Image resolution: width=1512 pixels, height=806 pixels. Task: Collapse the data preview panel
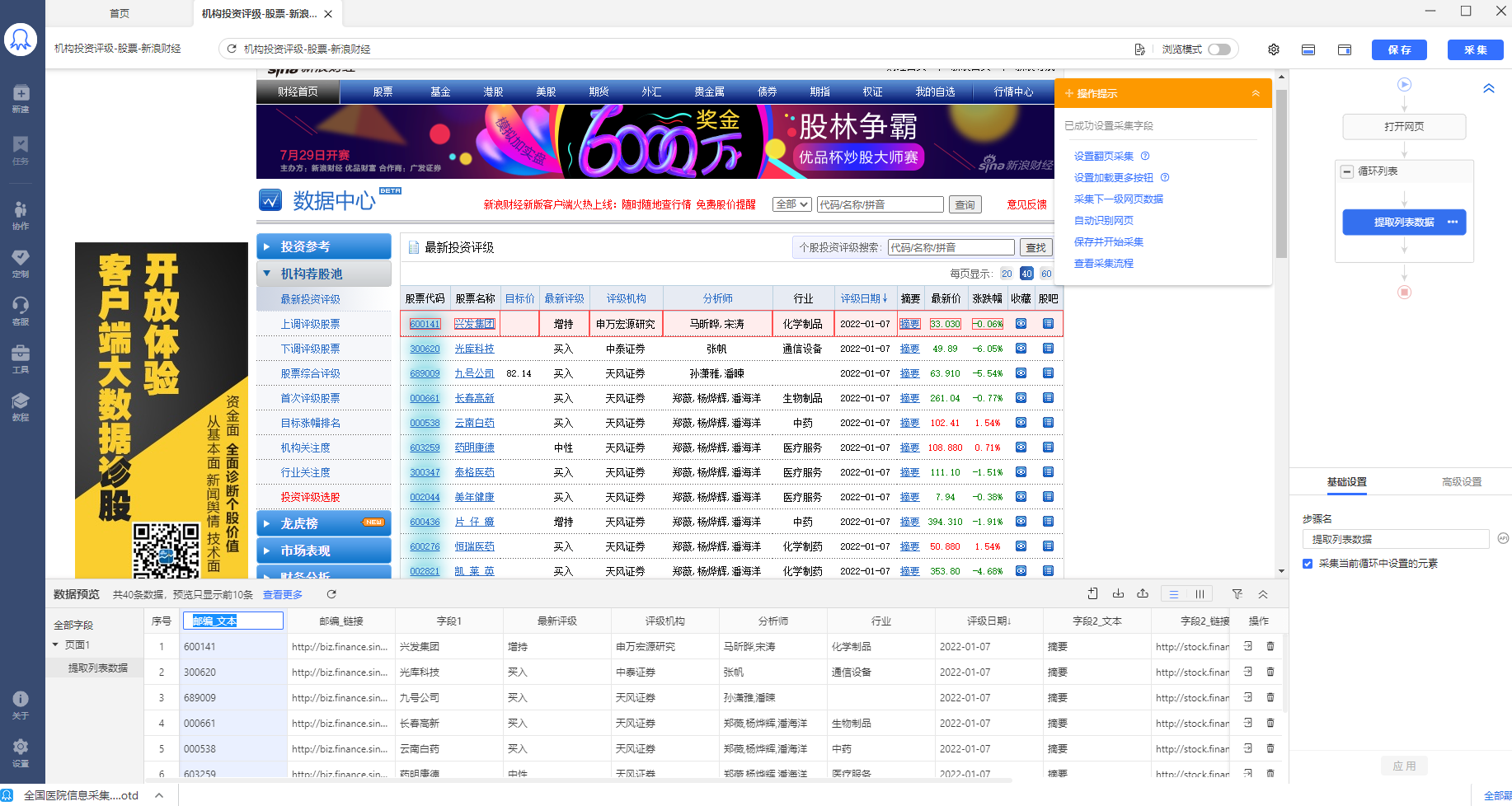(1263, 593)
